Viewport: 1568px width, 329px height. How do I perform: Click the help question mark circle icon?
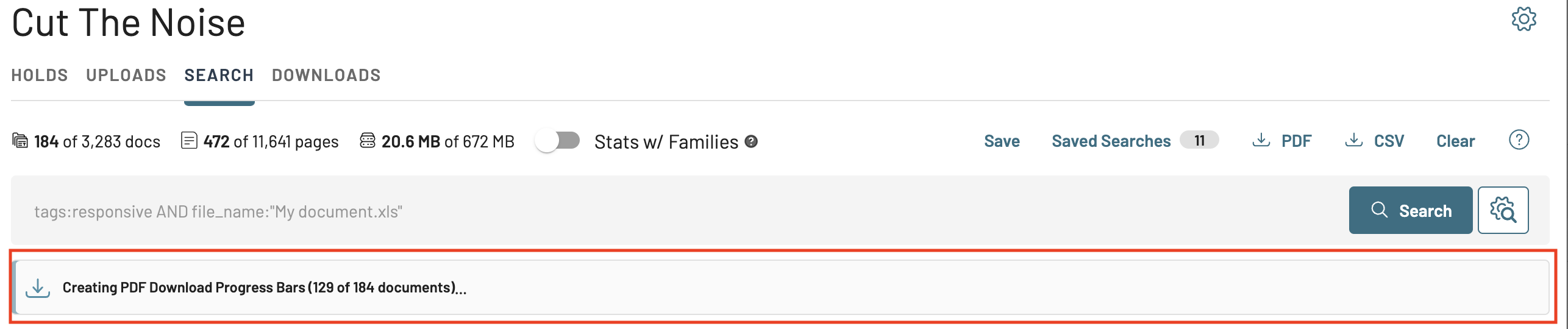1519,140
